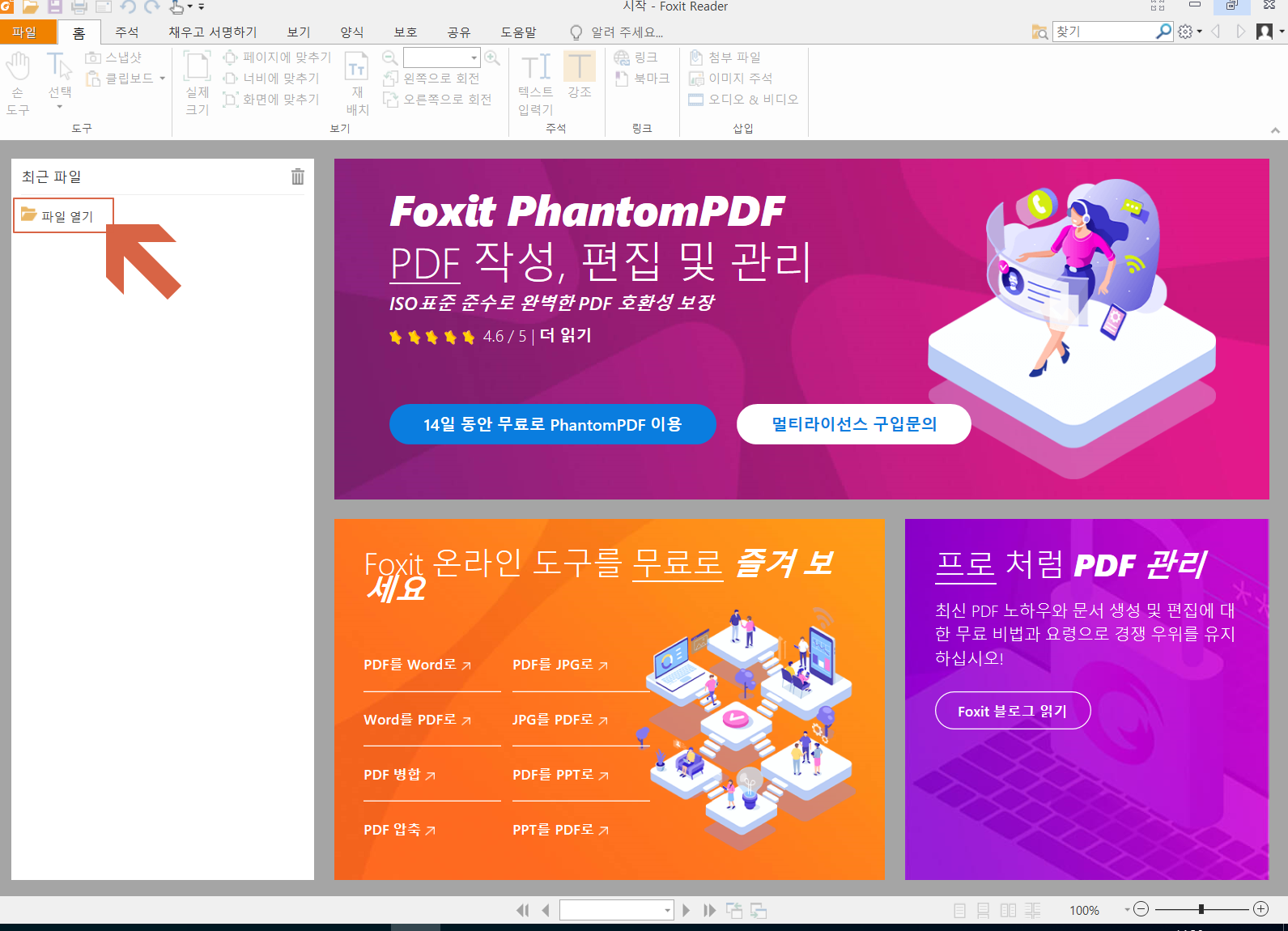Select facing pages view mode icon
Viewport: 1288px width, 931px height.
tap(1008, 910)
